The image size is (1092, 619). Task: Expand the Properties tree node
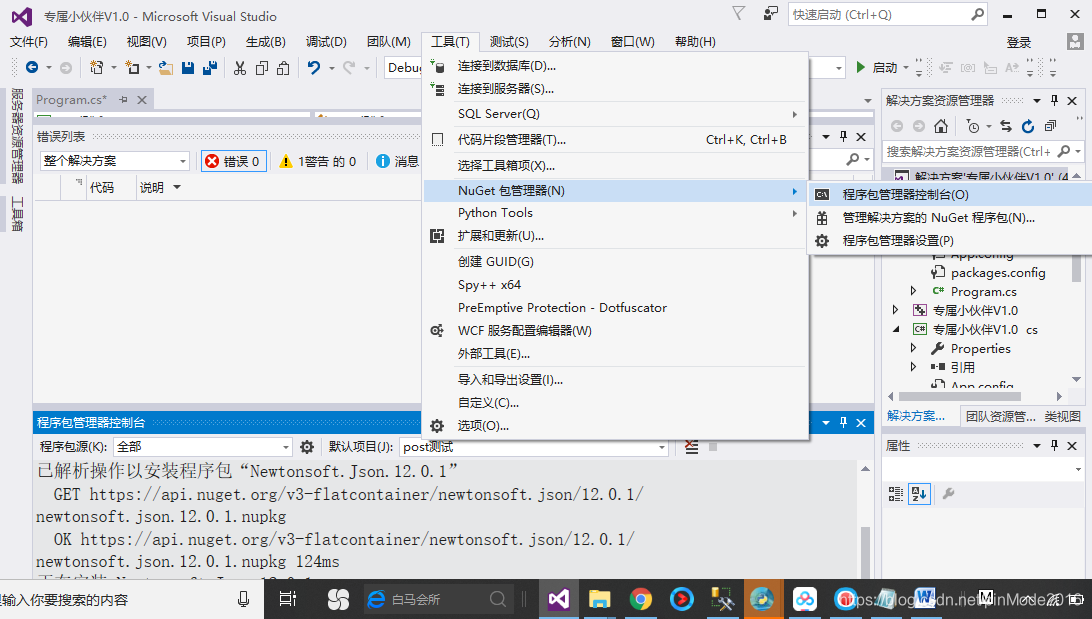coord(913,347)
